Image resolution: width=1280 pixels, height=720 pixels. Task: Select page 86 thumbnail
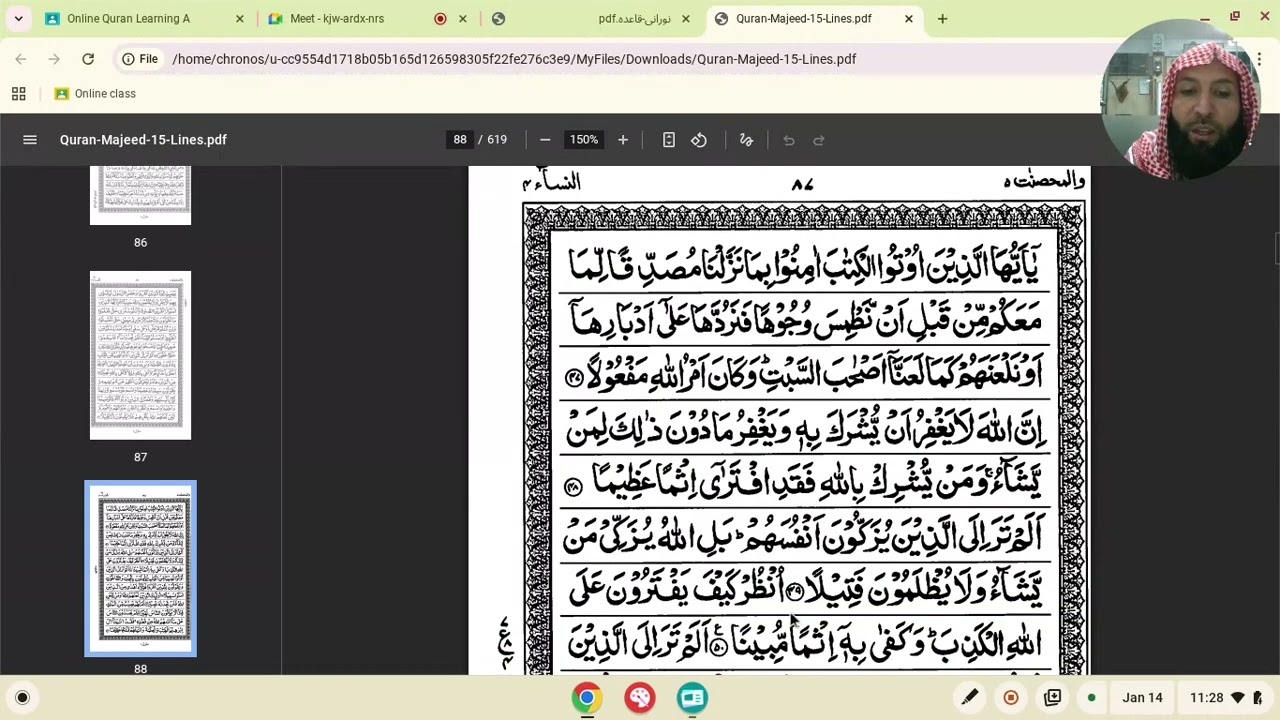pos(140,195)
